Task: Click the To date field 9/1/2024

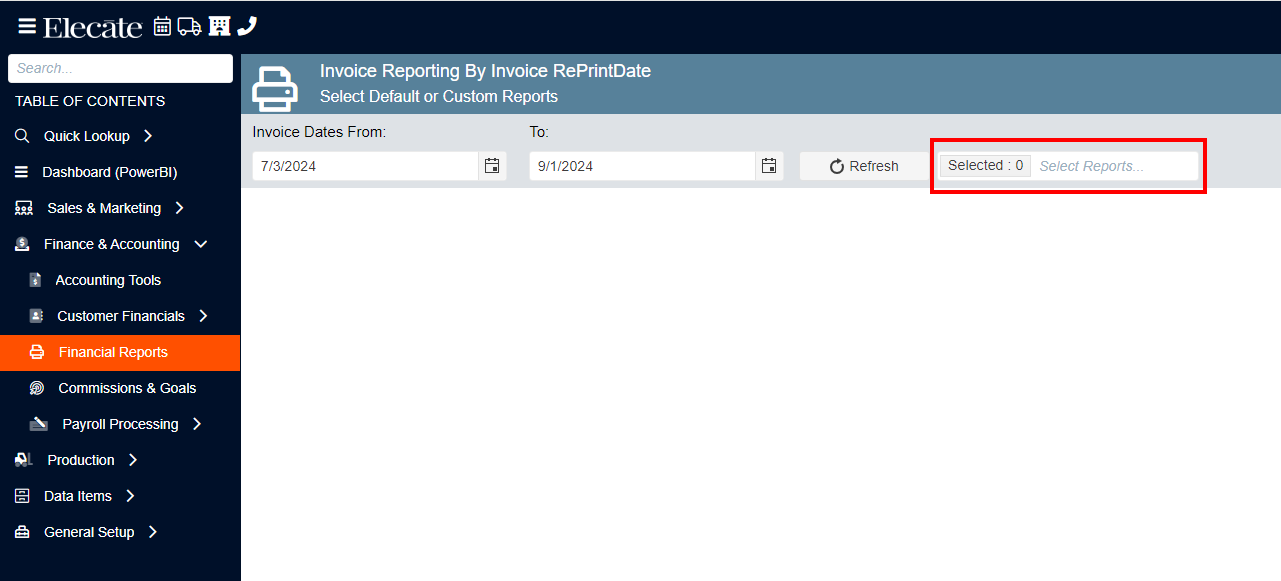Action: [642, 166]
